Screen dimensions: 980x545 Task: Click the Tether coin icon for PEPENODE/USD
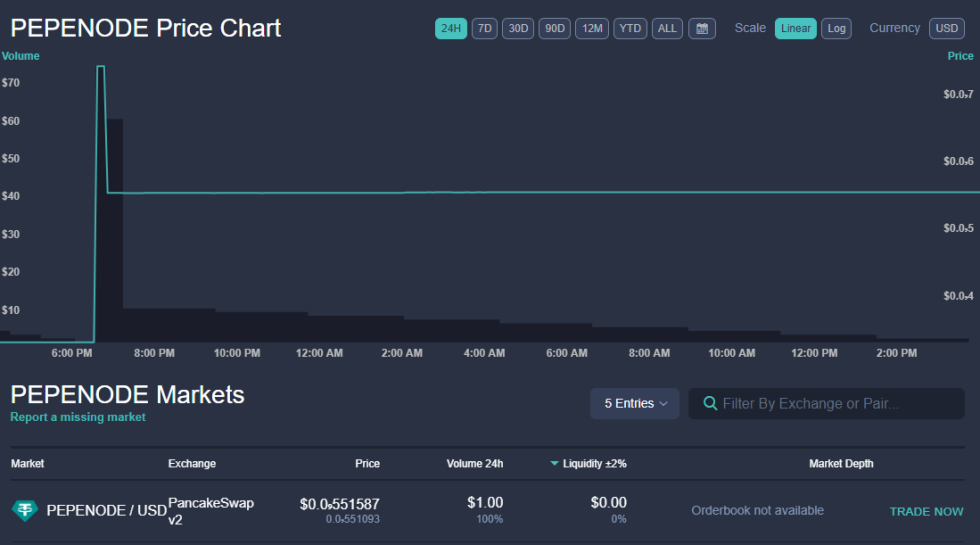24,510
